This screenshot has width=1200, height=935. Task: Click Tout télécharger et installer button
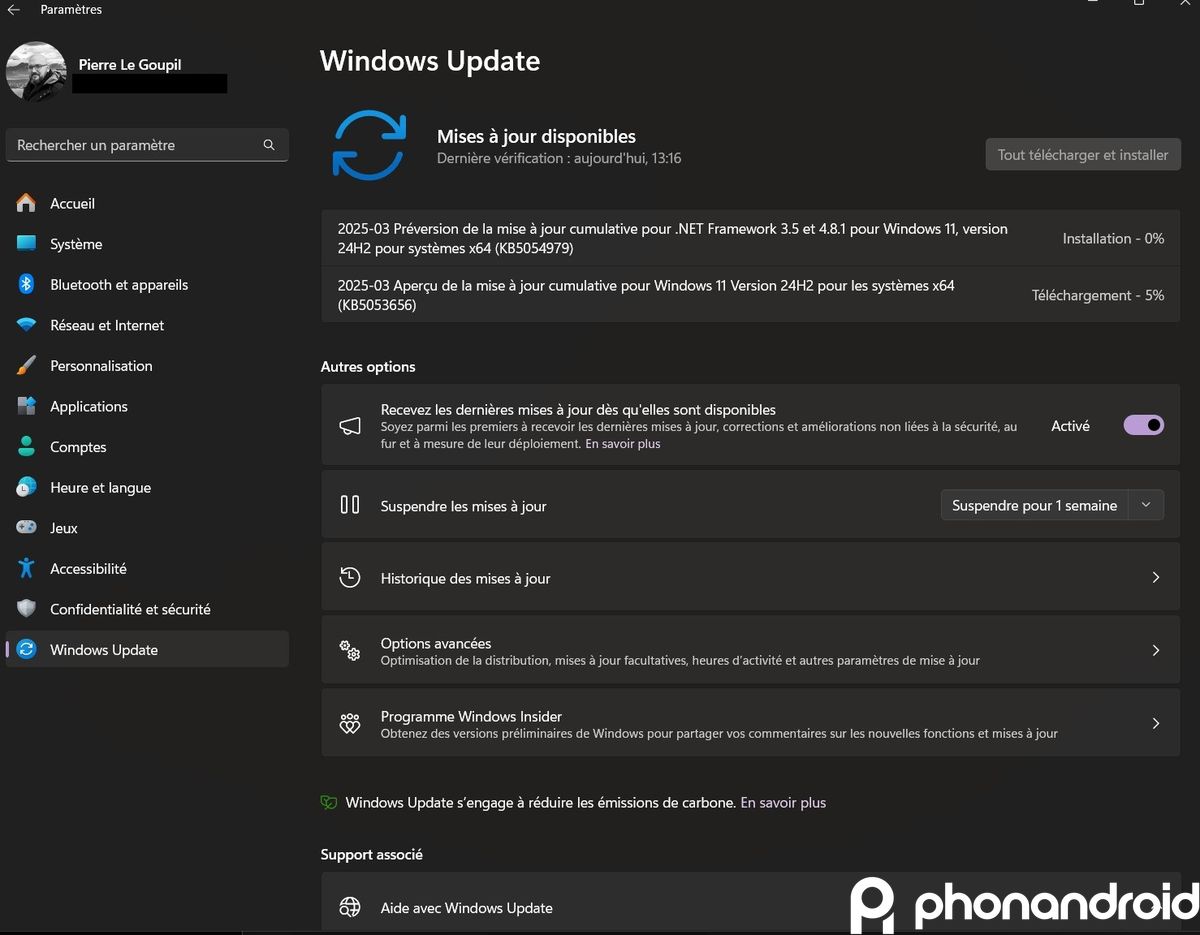(x=1083, y=155)
